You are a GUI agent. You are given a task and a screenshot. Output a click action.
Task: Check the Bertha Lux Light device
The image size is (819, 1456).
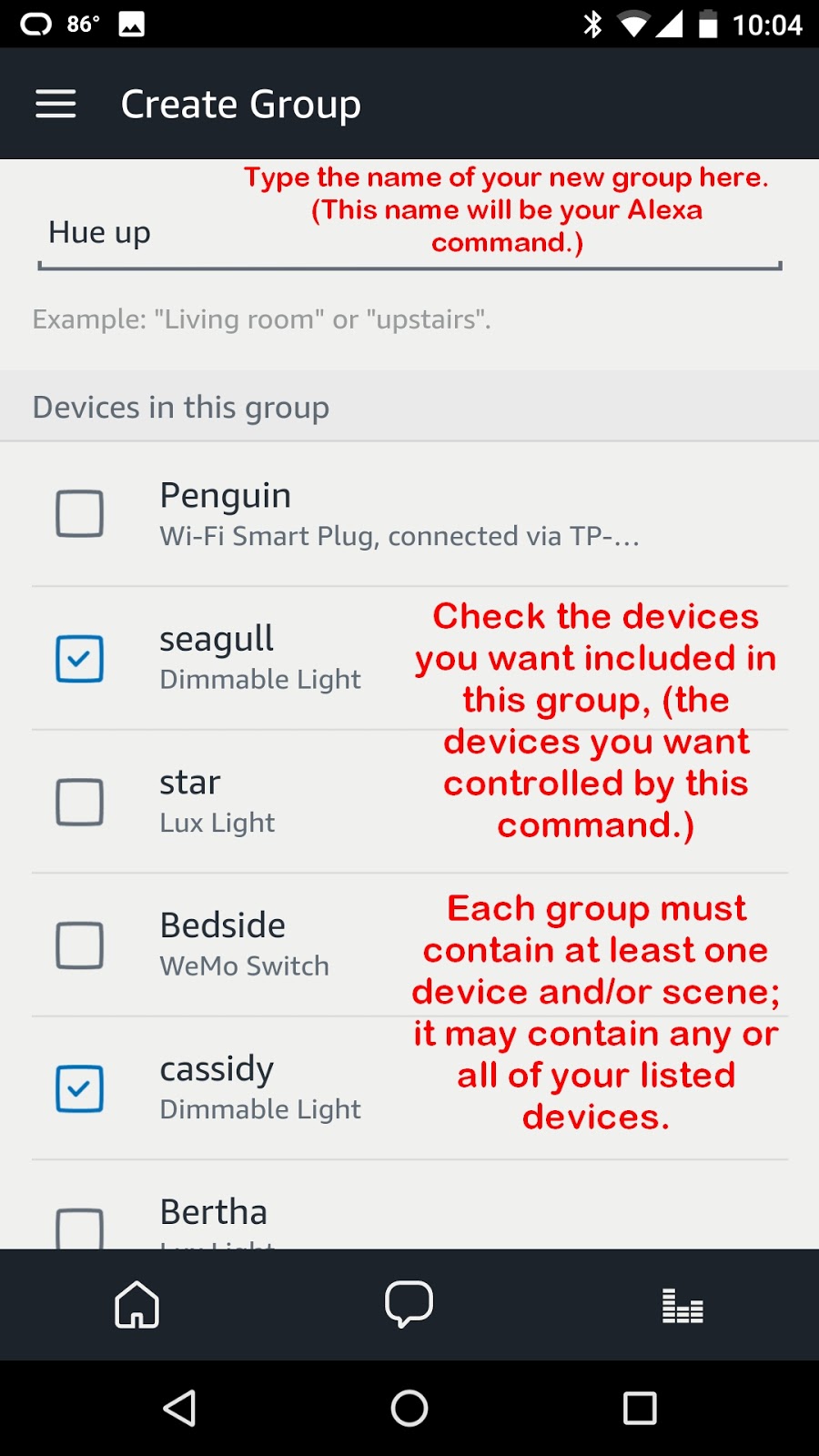[80, 1228]
